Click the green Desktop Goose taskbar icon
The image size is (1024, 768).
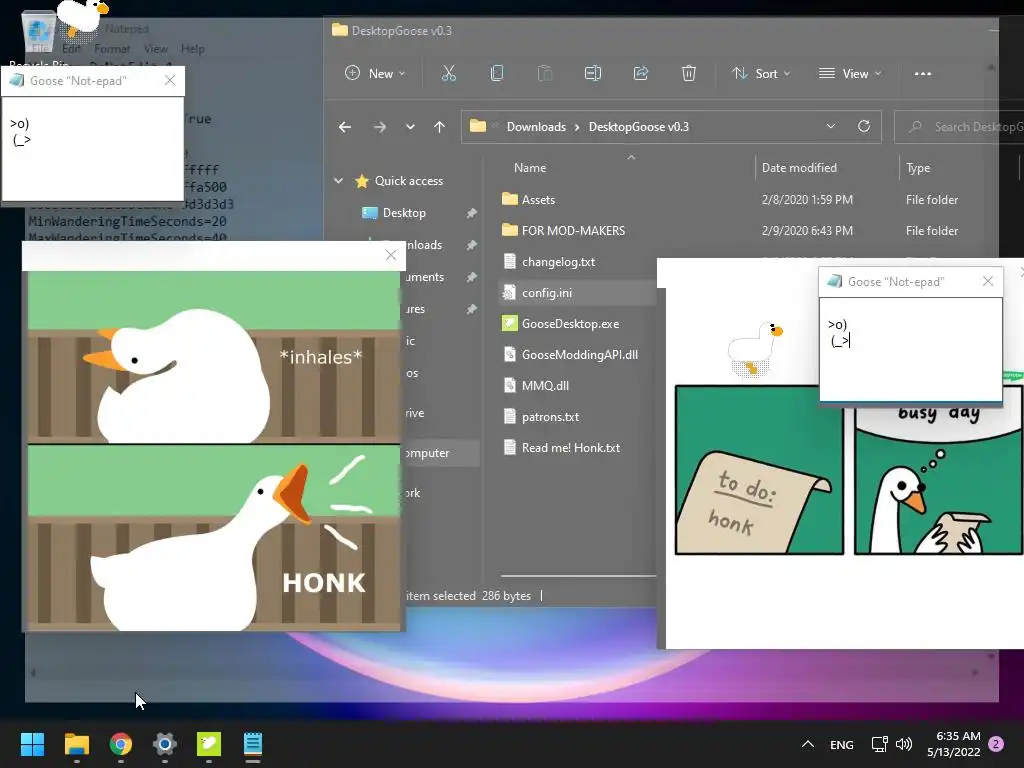click(x=209, y=744)
